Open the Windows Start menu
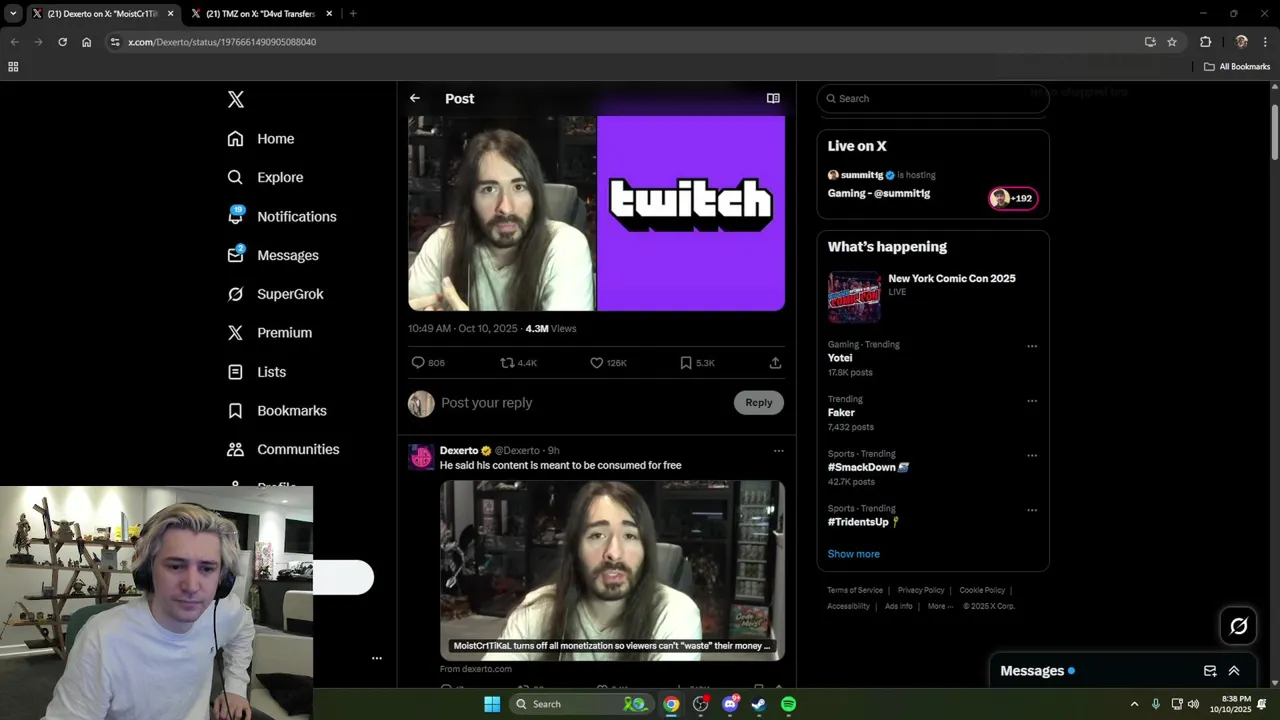Screen dimensions: 1280x720 (x=492, y=704)
